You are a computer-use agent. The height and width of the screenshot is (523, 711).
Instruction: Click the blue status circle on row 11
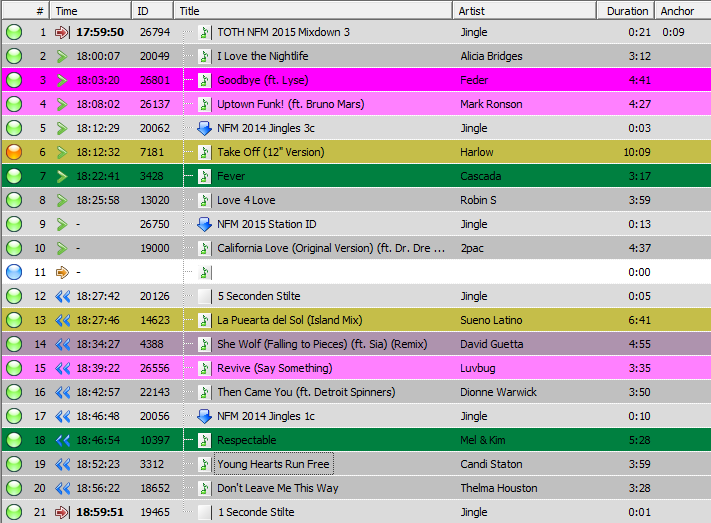[14, 272]
